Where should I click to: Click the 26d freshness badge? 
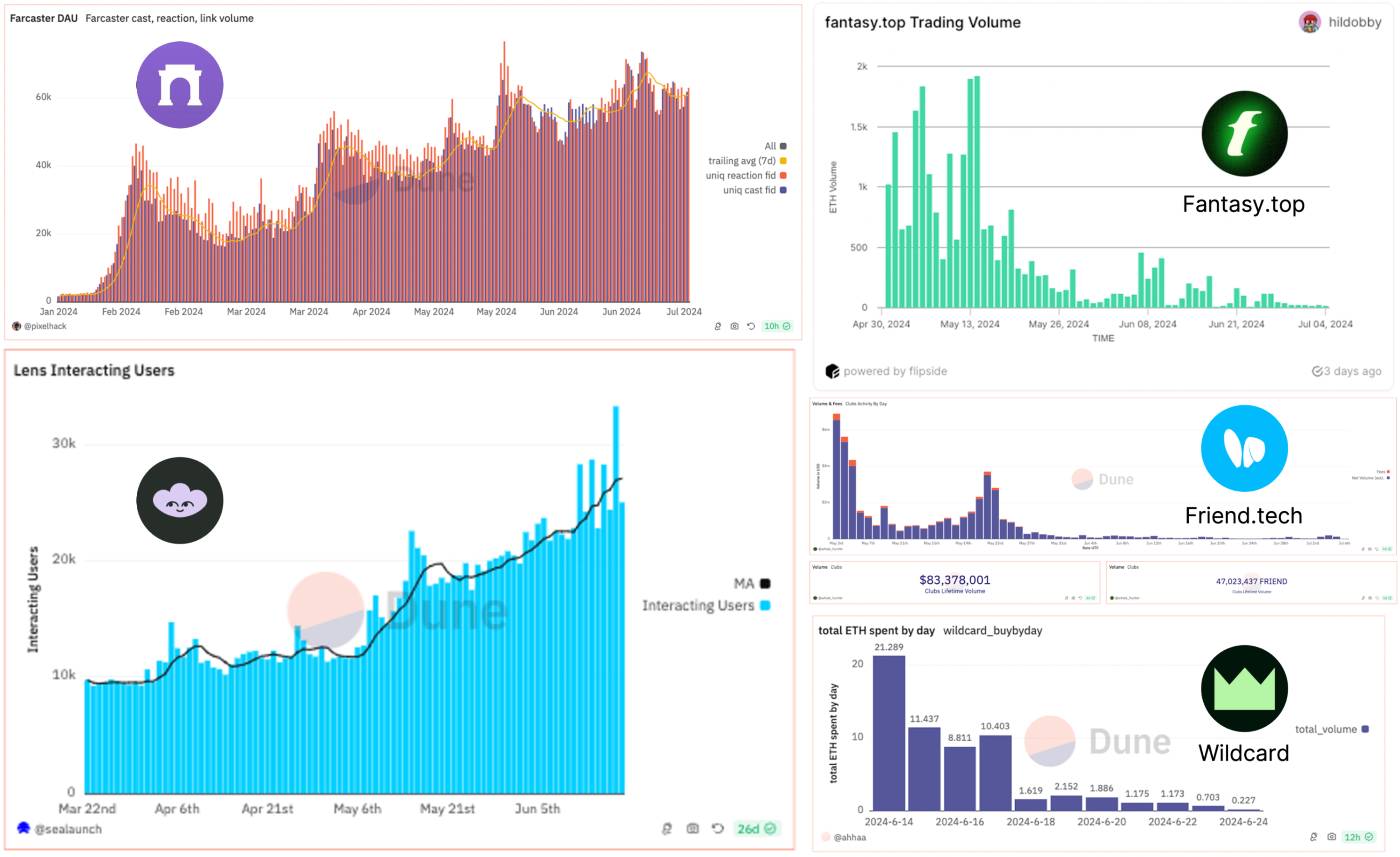tap(756, 828)
